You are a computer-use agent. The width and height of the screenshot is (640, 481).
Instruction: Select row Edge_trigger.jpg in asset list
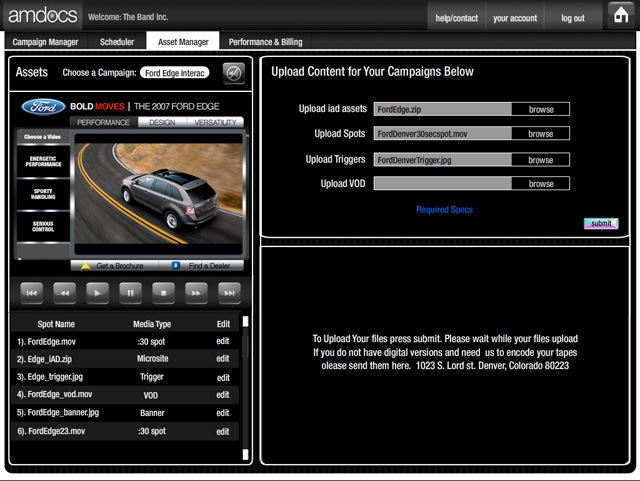point(124,377)
